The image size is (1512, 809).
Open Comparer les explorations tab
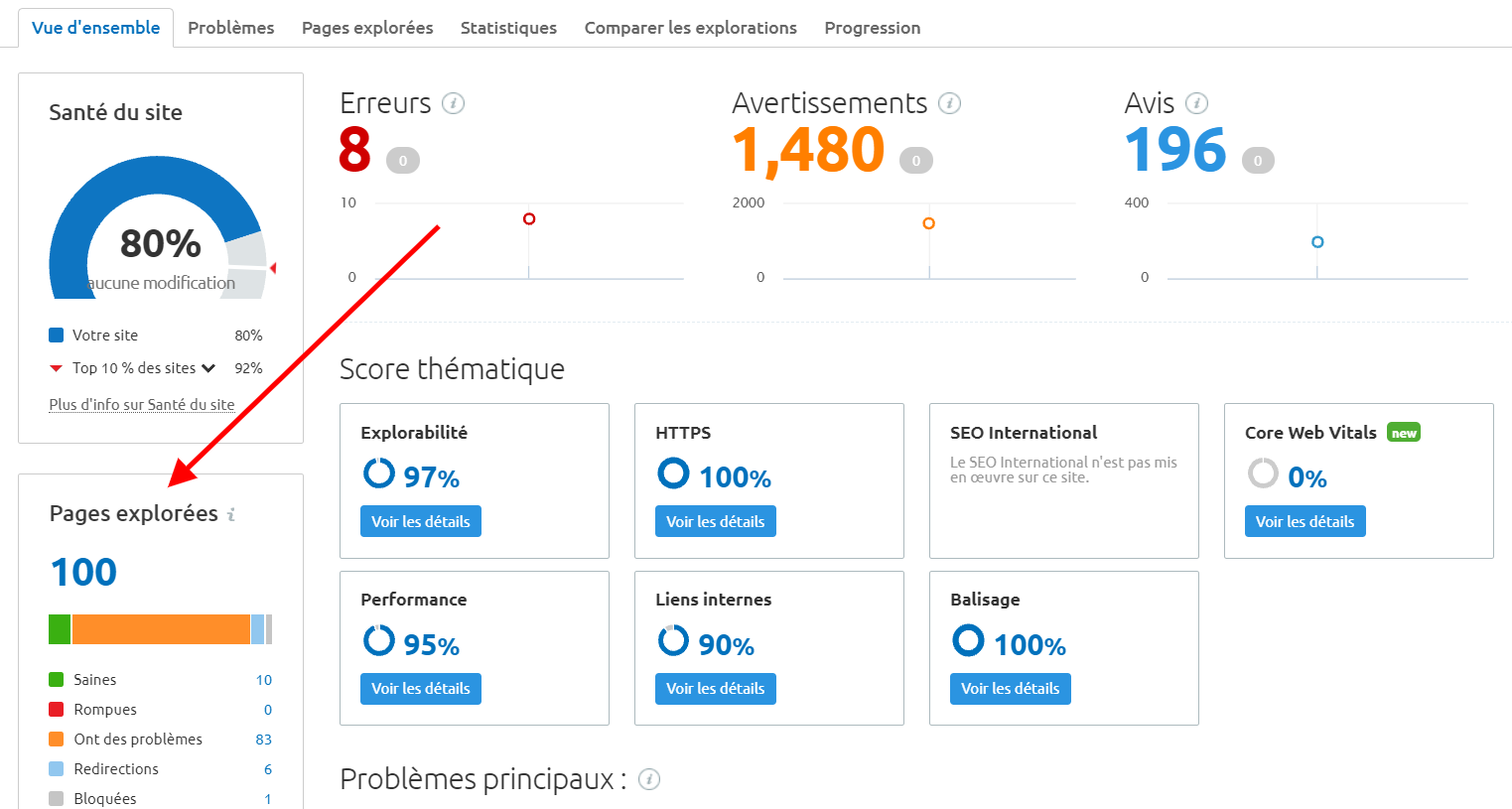pyautogui.click(x=691, y=28)
